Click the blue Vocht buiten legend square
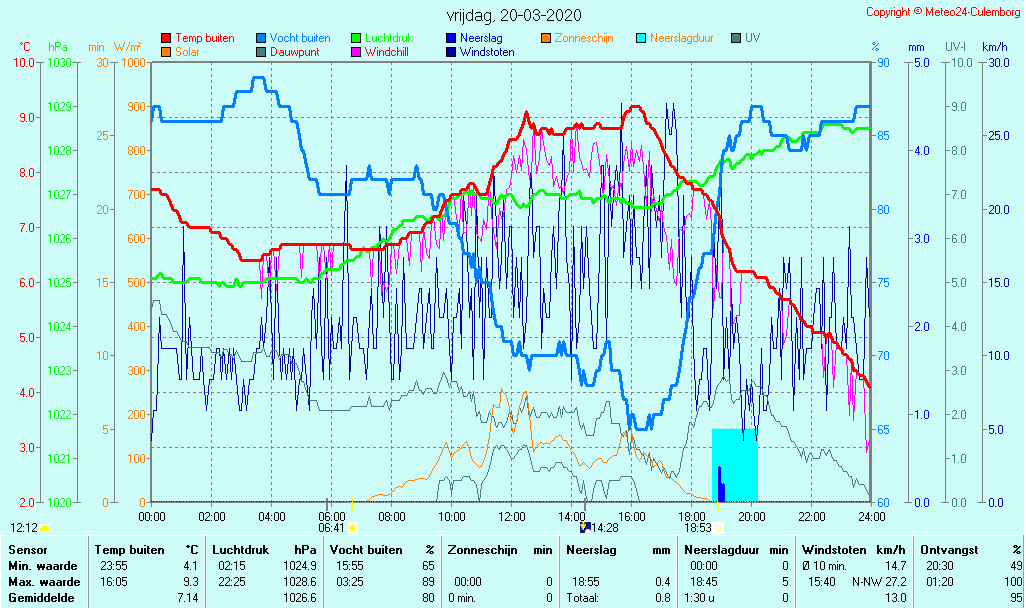The image size is (1026, 608). pos(261,38)
